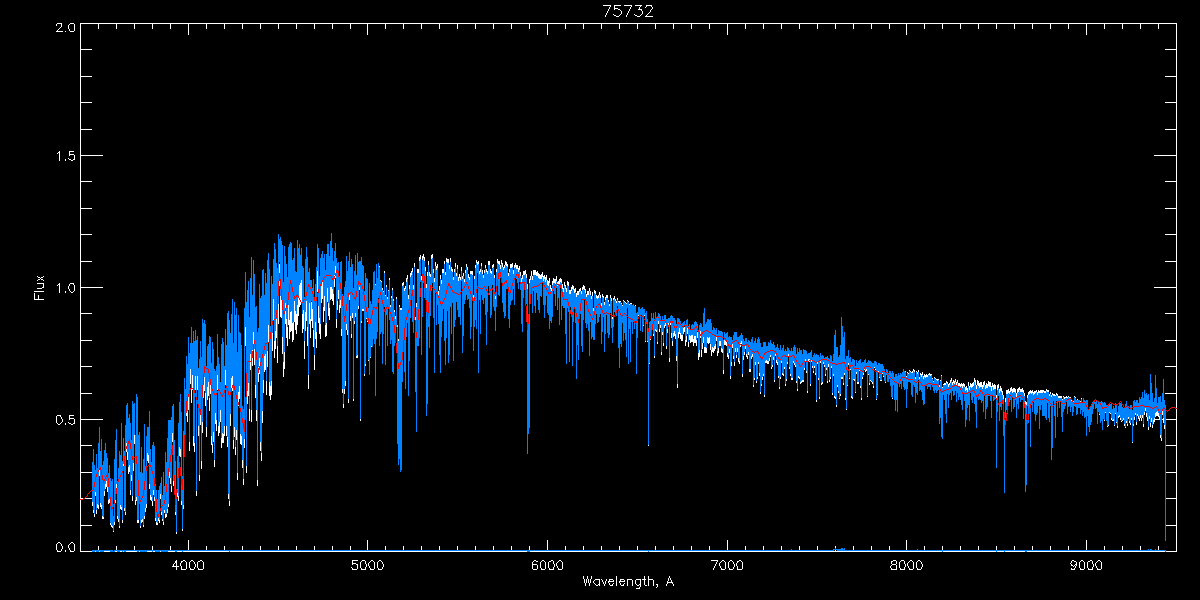The width and height of the screenshot is (1200, 600).
Task: Select the 4000 wavelength tick label
Action: coord(188,564)
